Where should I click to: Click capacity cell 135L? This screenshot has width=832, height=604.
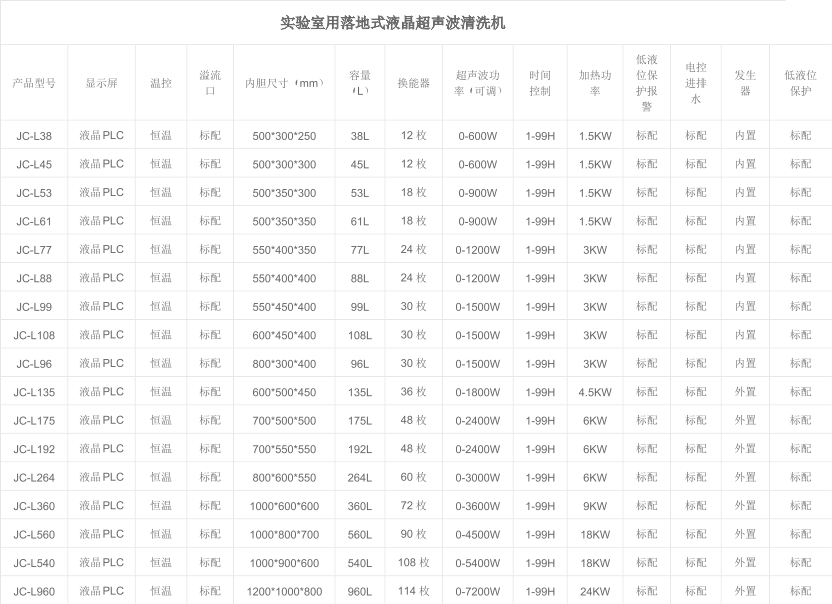[x=360, y=392]
